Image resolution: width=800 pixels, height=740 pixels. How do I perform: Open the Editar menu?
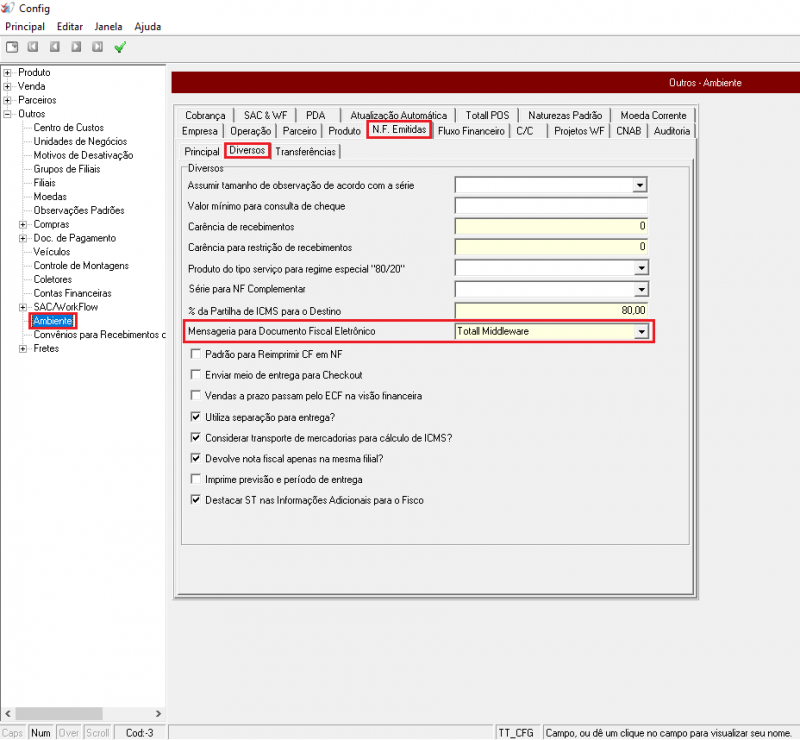pyautogui.click(x=70, y=26)
